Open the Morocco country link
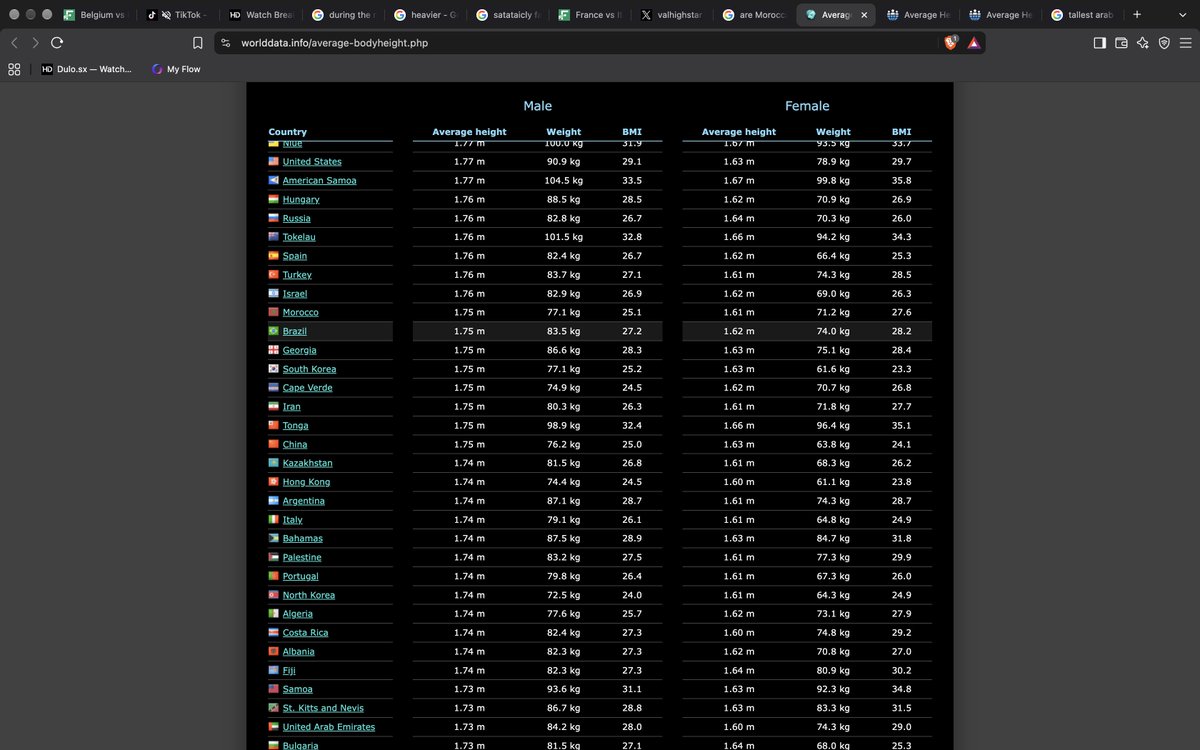Image resolution: width=1200 pixels, height=750 pixels. tap(301, 313)
